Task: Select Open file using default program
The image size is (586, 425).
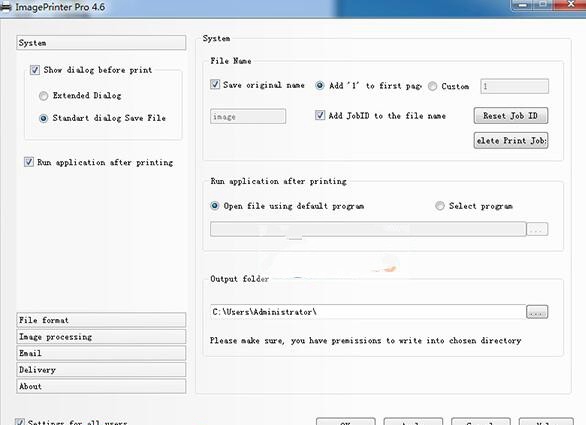Action: (215, 206)
